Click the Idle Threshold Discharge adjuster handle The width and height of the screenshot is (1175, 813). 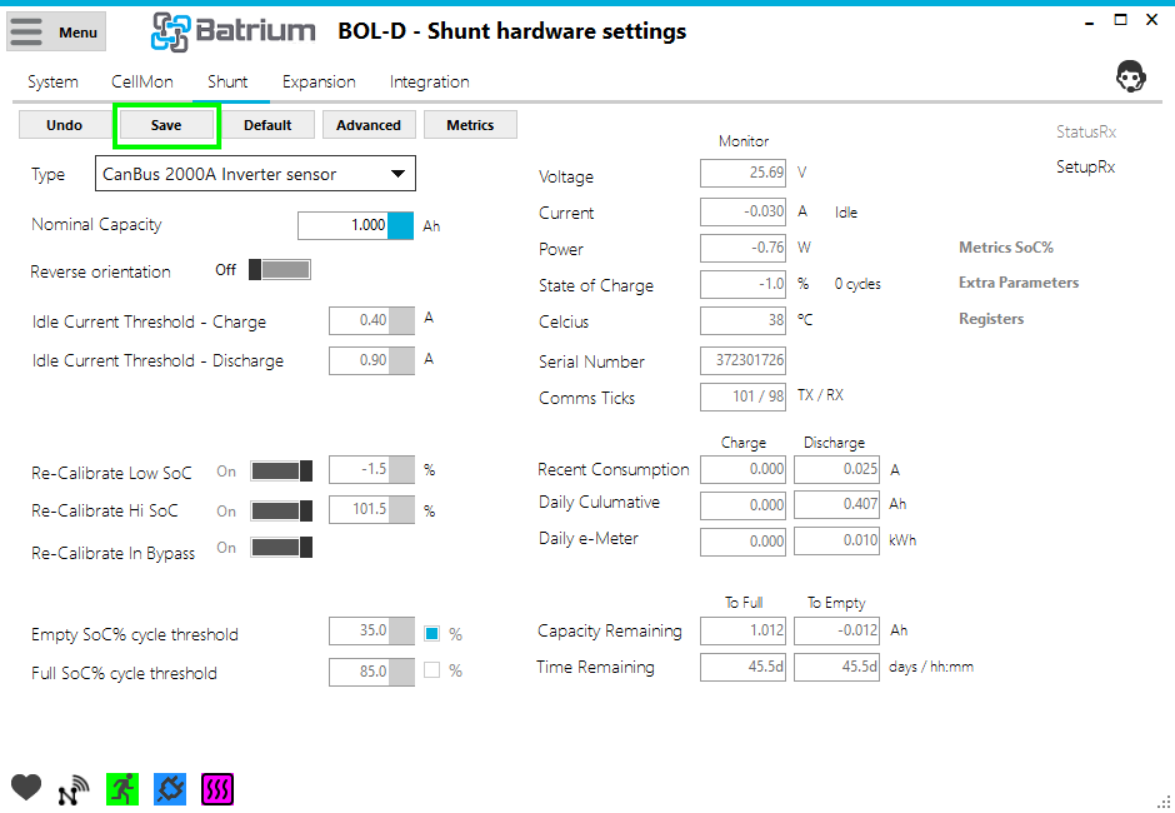402,360
